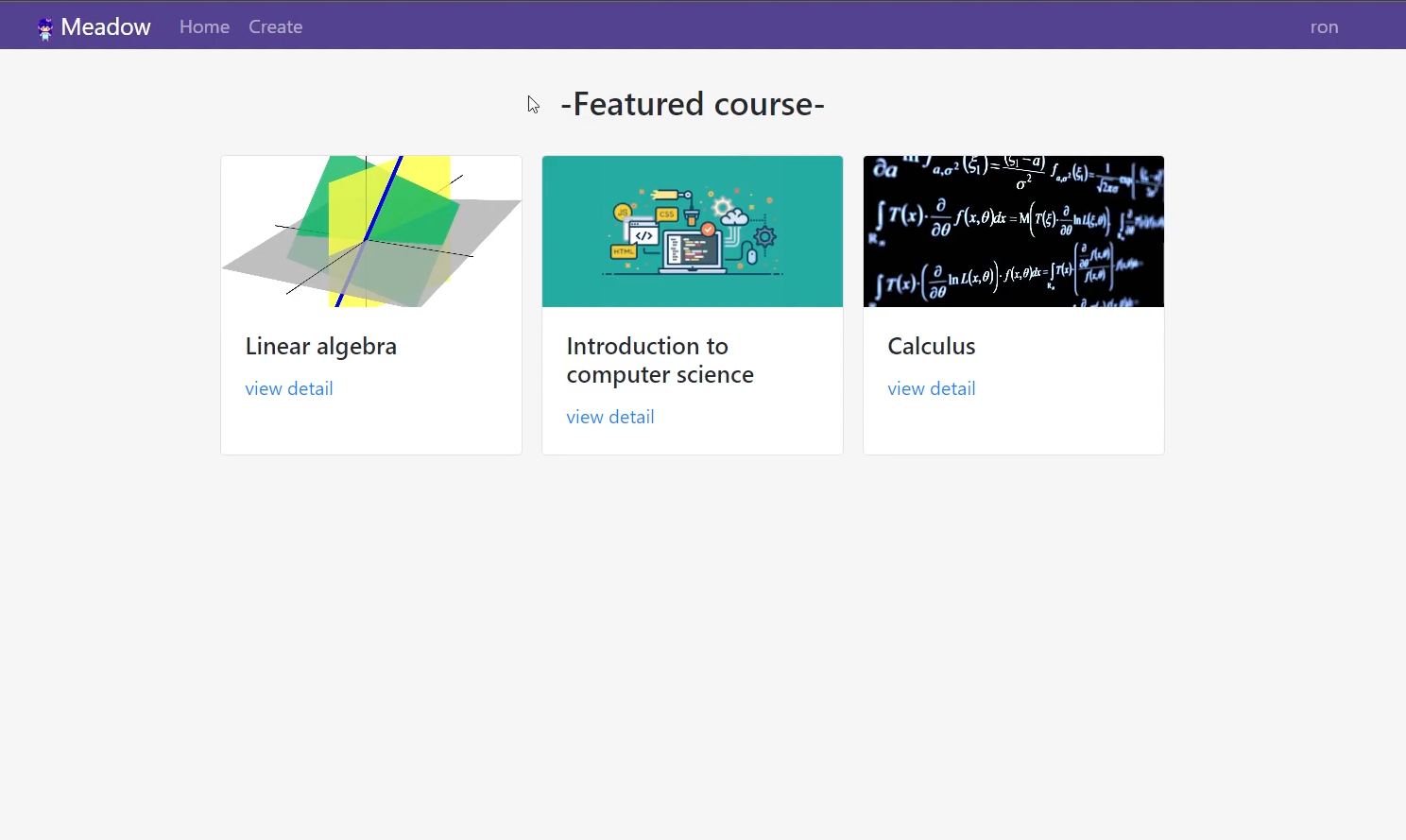Screen dimensions: 1406x840
Task: Click the yellow HTML badge in the illustration
Action: click(624, 252)
